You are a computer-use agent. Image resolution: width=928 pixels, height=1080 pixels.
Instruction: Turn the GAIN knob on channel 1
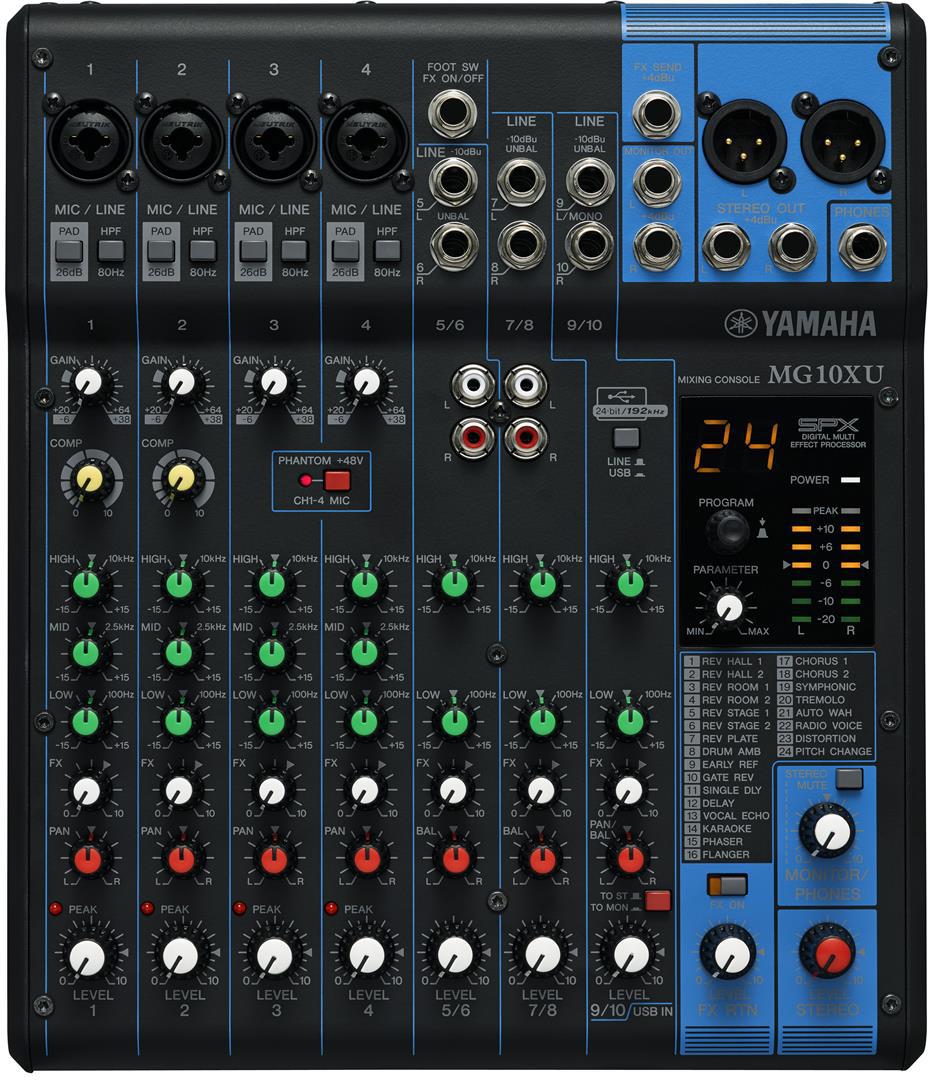tap(87, 383)
